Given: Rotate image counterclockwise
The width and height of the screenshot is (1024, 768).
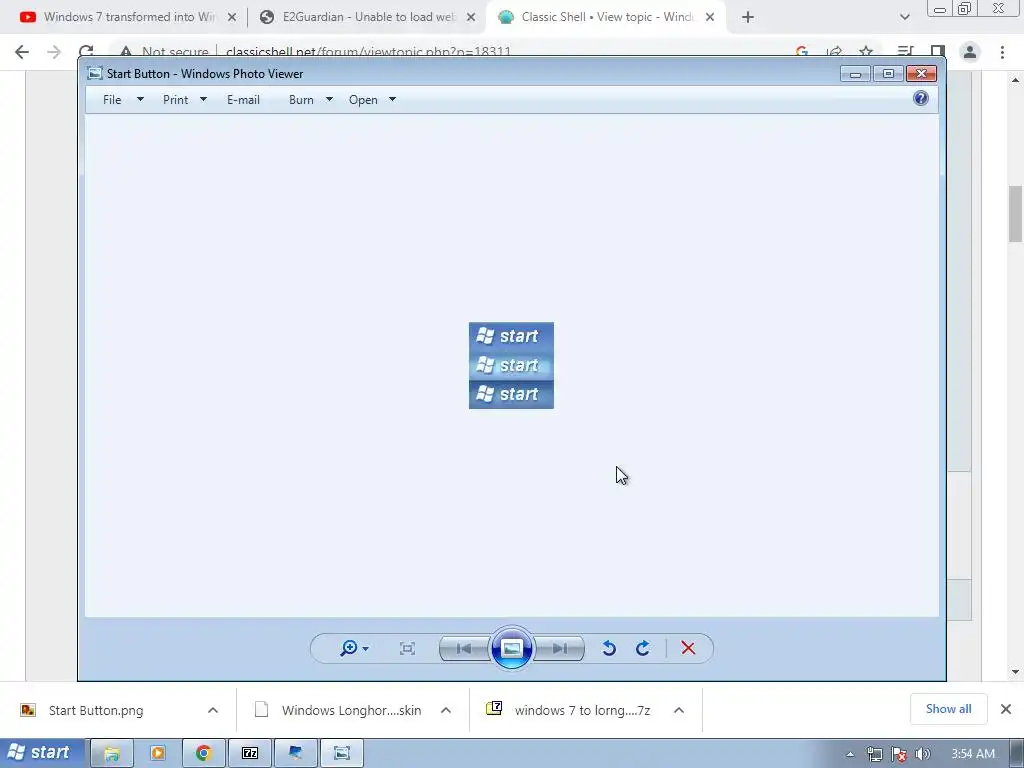Looking at the screenshot, I should coord(609,648).
